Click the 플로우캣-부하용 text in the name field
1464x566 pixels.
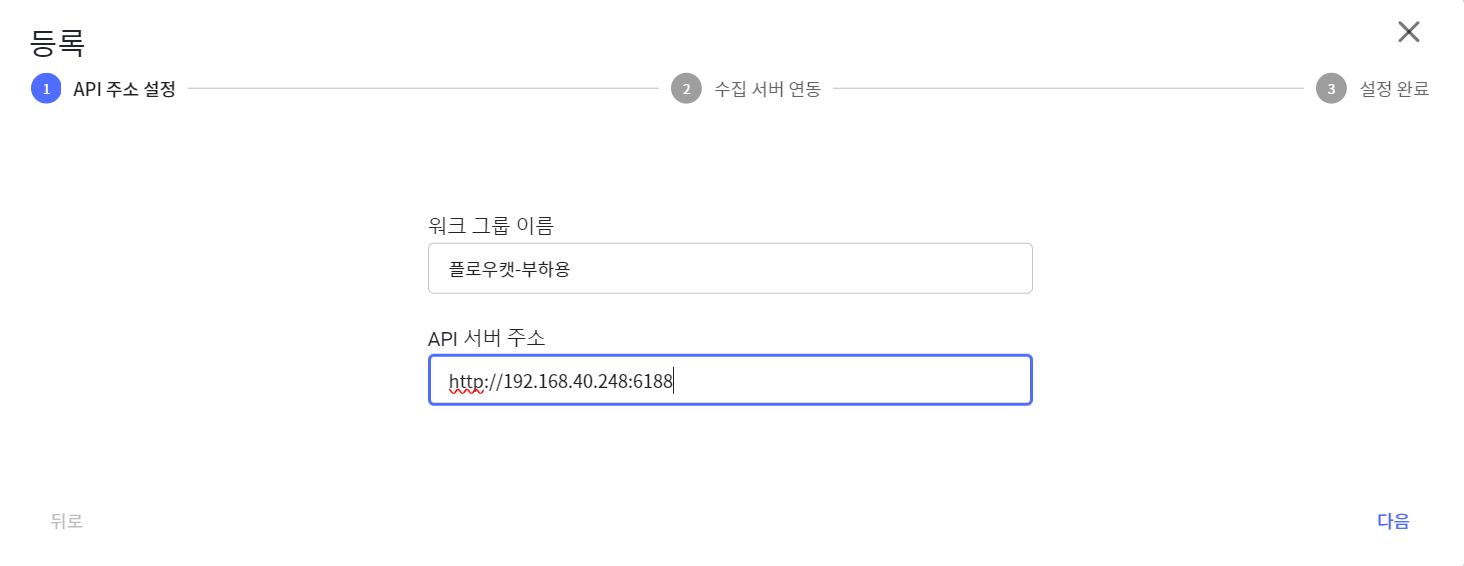pyautogui.click(x=509, y=269)
